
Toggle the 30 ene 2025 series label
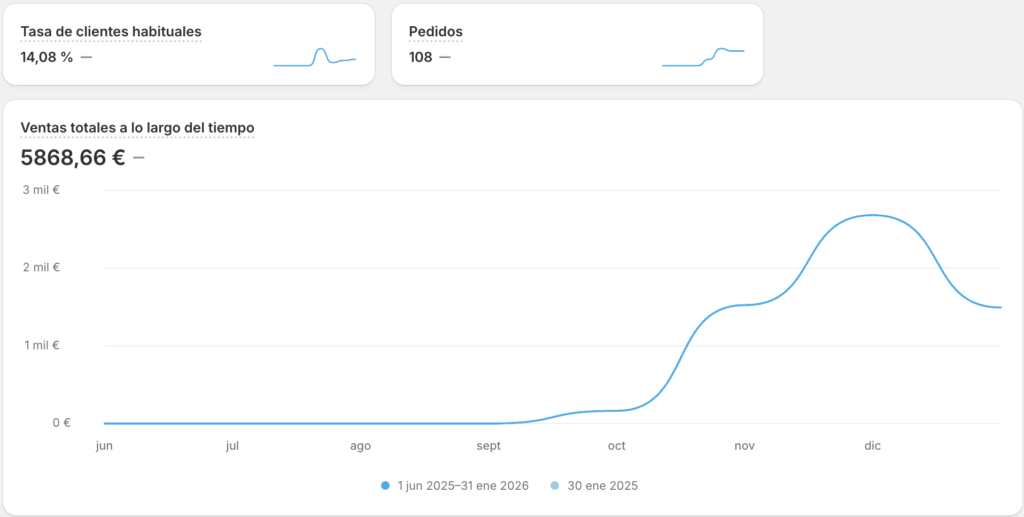point(601,486)
